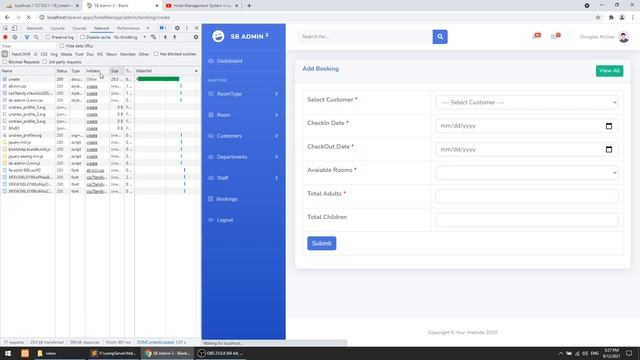Open DevTools main settings gear
This screenshot has height=360, width=640.
pos(177,28)
